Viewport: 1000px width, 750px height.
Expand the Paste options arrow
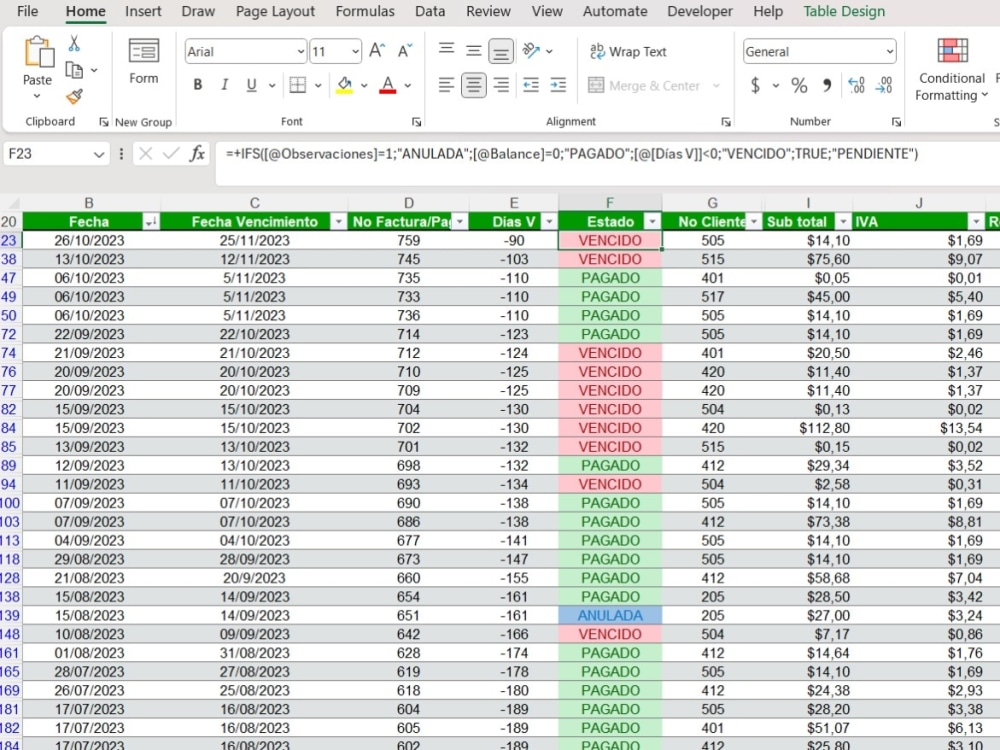37,96
